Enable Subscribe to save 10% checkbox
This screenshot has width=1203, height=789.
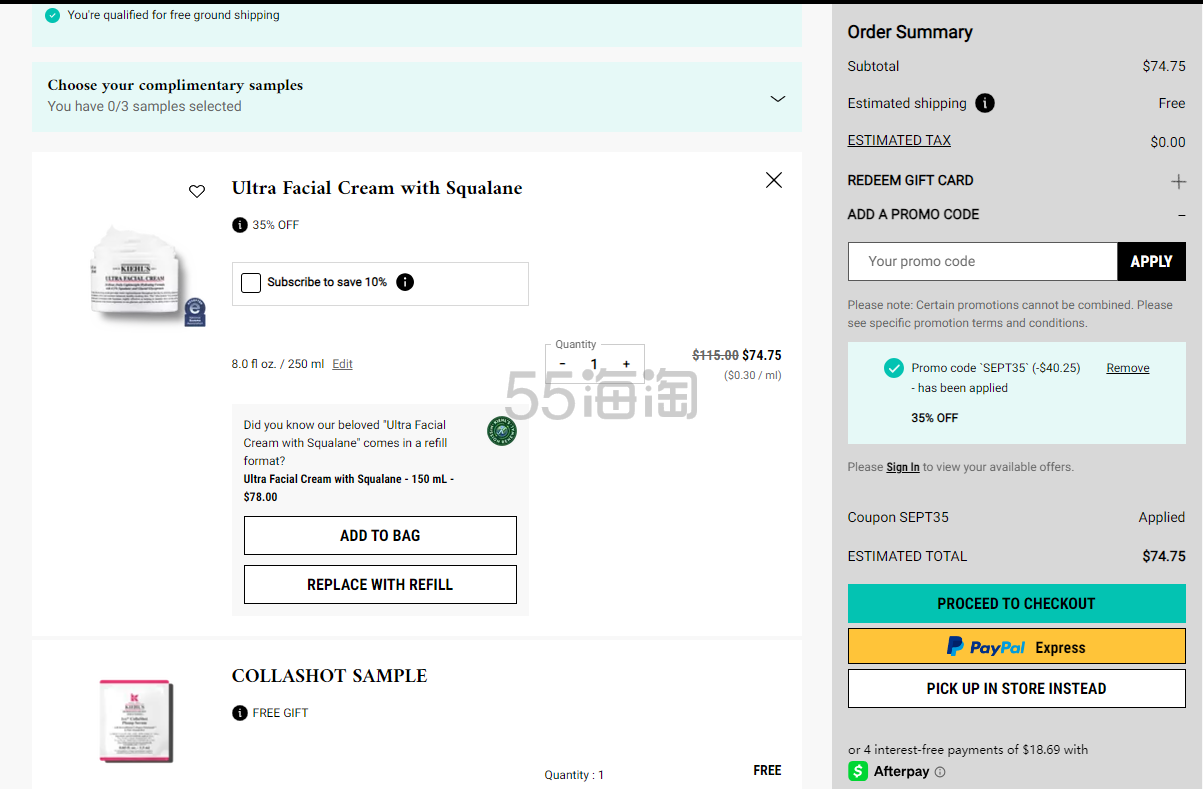pos(251,282)
